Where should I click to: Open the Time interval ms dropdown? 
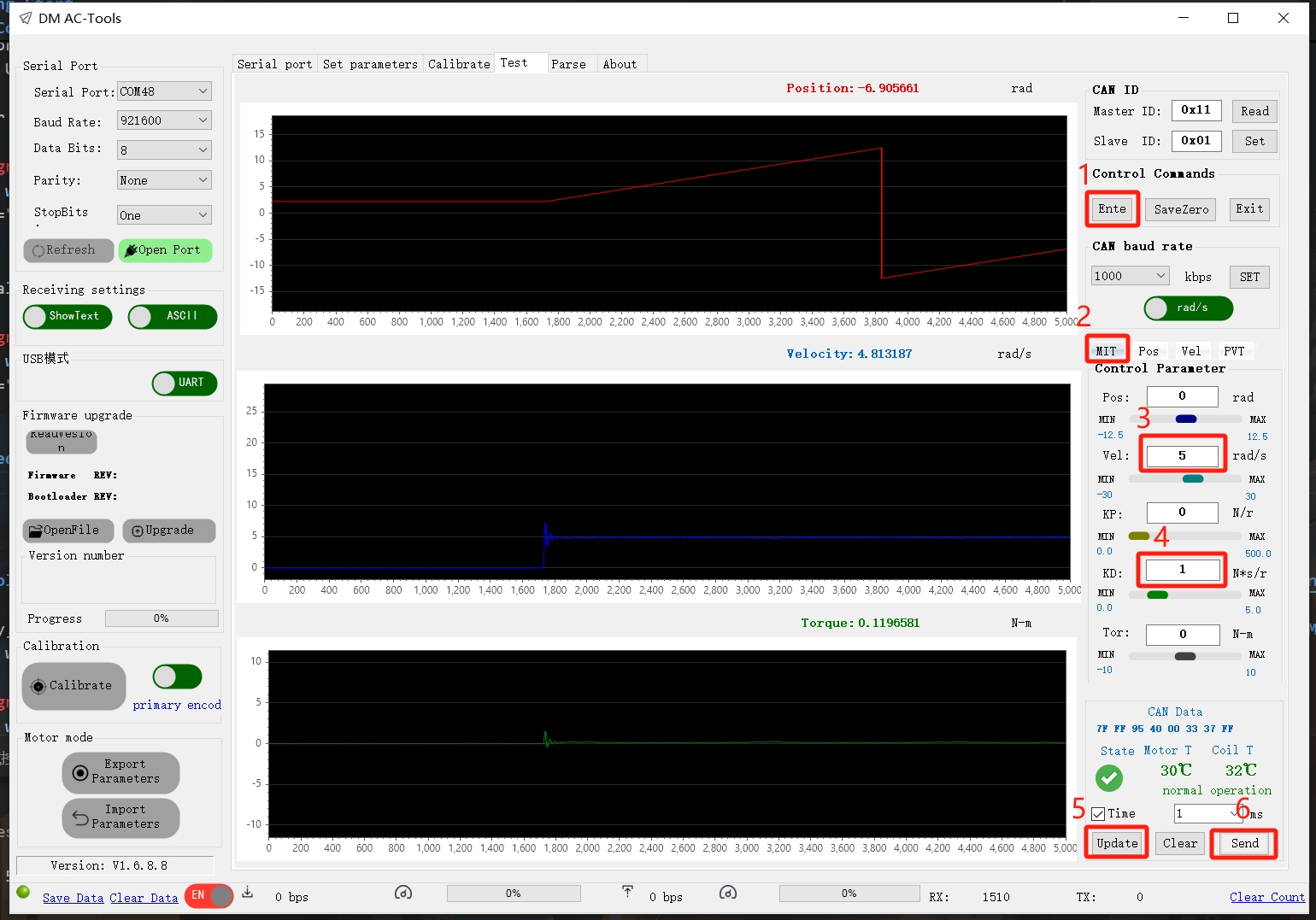pyautogui.click(x=1208, y=813)
